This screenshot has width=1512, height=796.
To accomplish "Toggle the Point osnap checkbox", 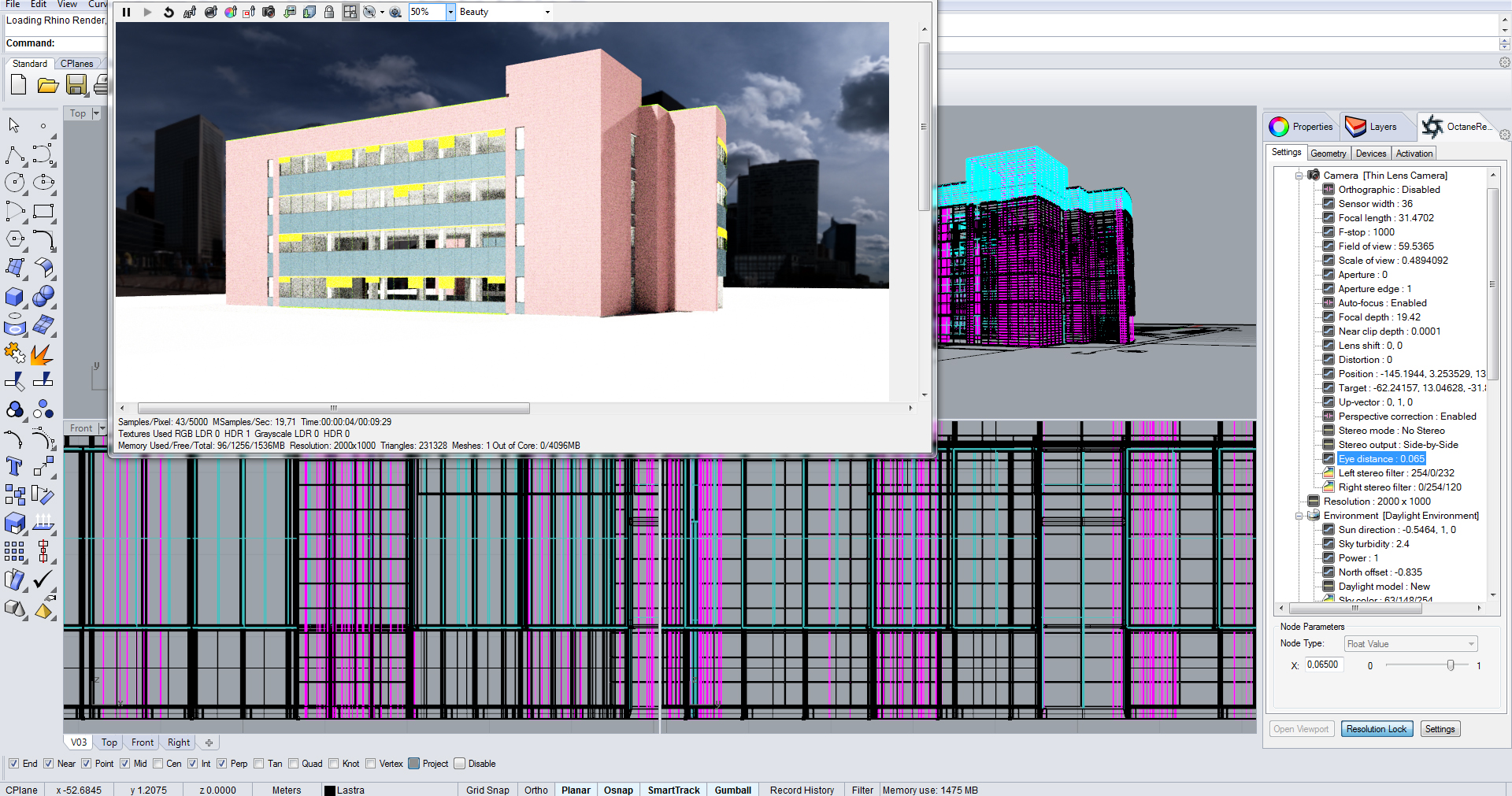I will pos(87,764).
